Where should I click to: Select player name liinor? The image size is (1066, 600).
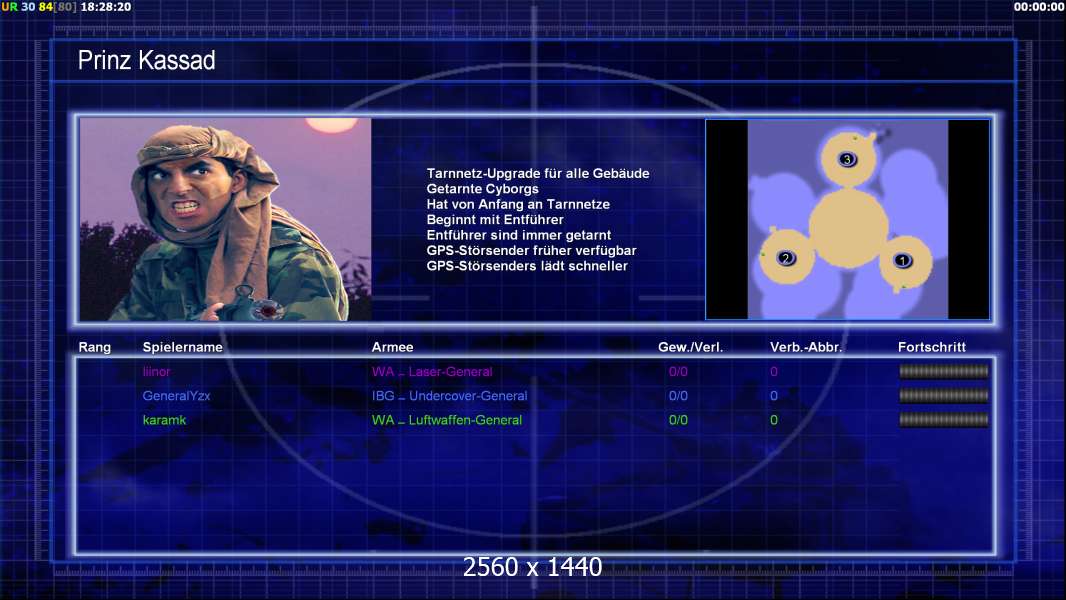point(156,372)
